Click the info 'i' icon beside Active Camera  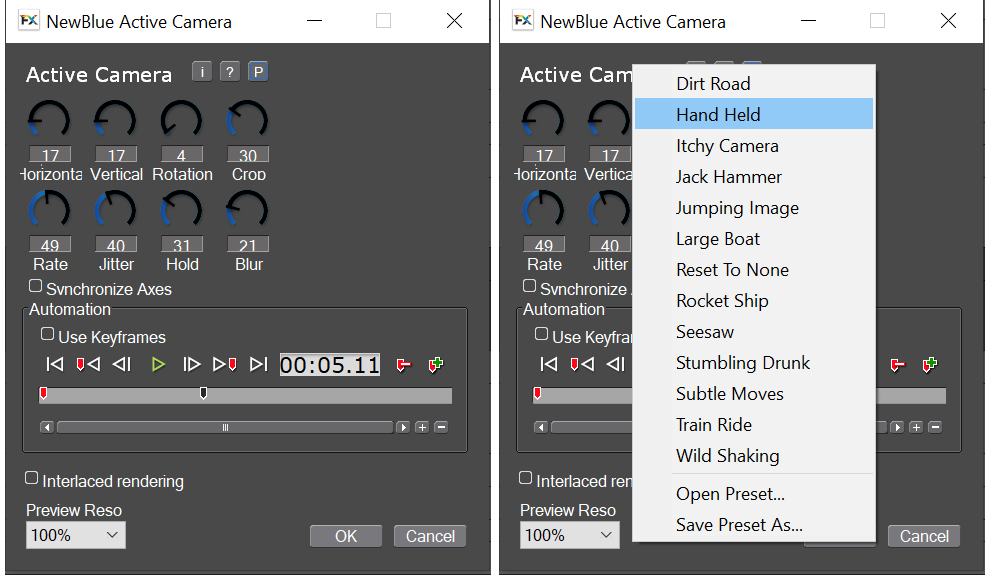tap(202, 71)
